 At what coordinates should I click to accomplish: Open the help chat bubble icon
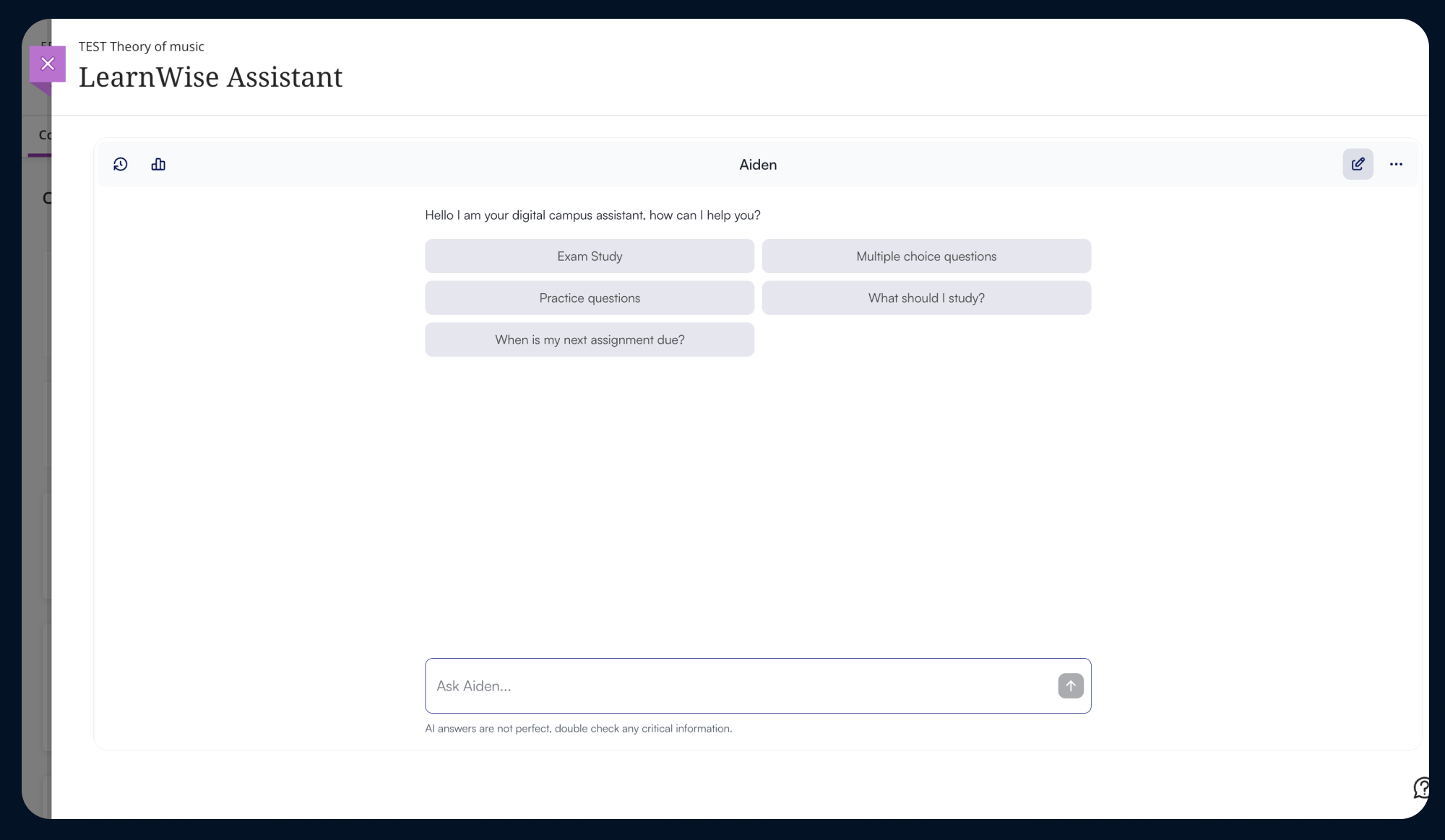[x=1421, y=787]
